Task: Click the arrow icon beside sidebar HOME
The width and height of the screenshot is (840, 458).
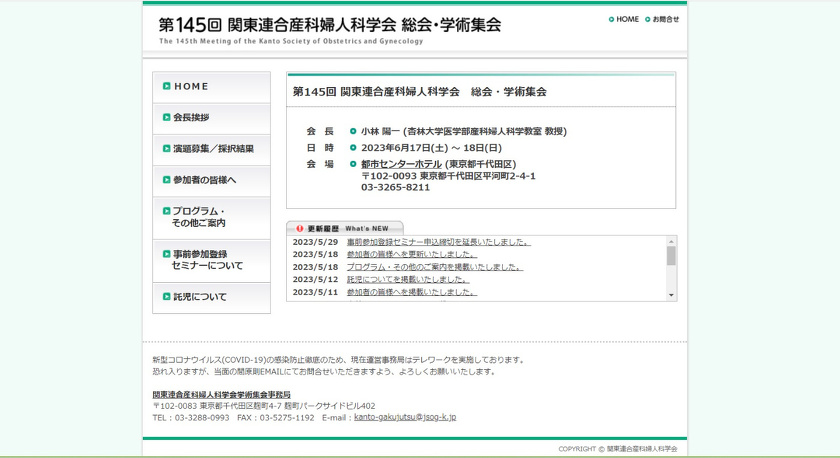Action: (x=167, y=86)
